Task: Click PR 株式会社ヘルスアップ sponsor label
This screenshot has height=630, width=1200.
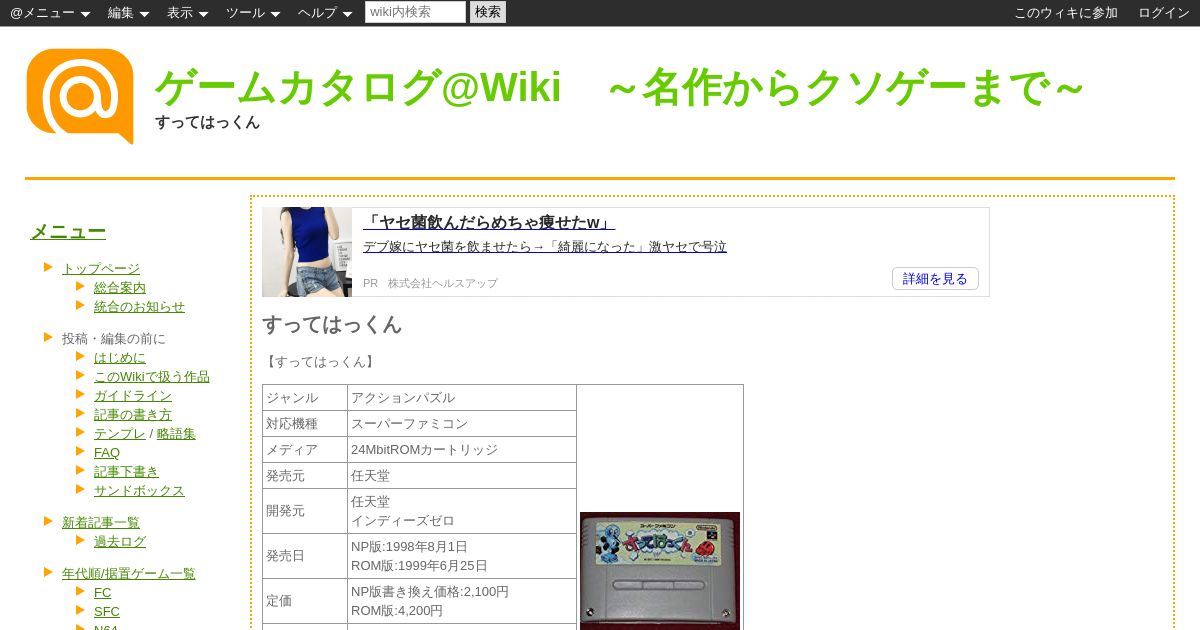Action: 430,283
